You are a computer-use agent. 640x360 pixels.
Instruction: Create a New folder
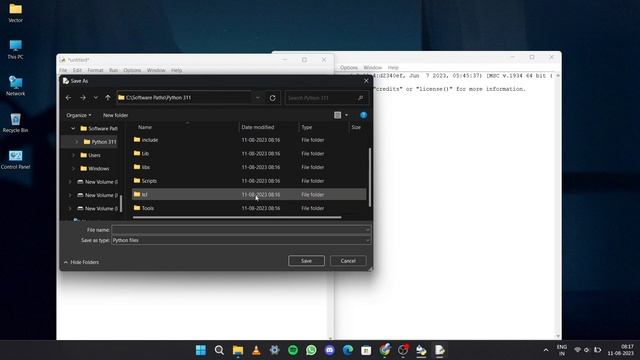116,115
